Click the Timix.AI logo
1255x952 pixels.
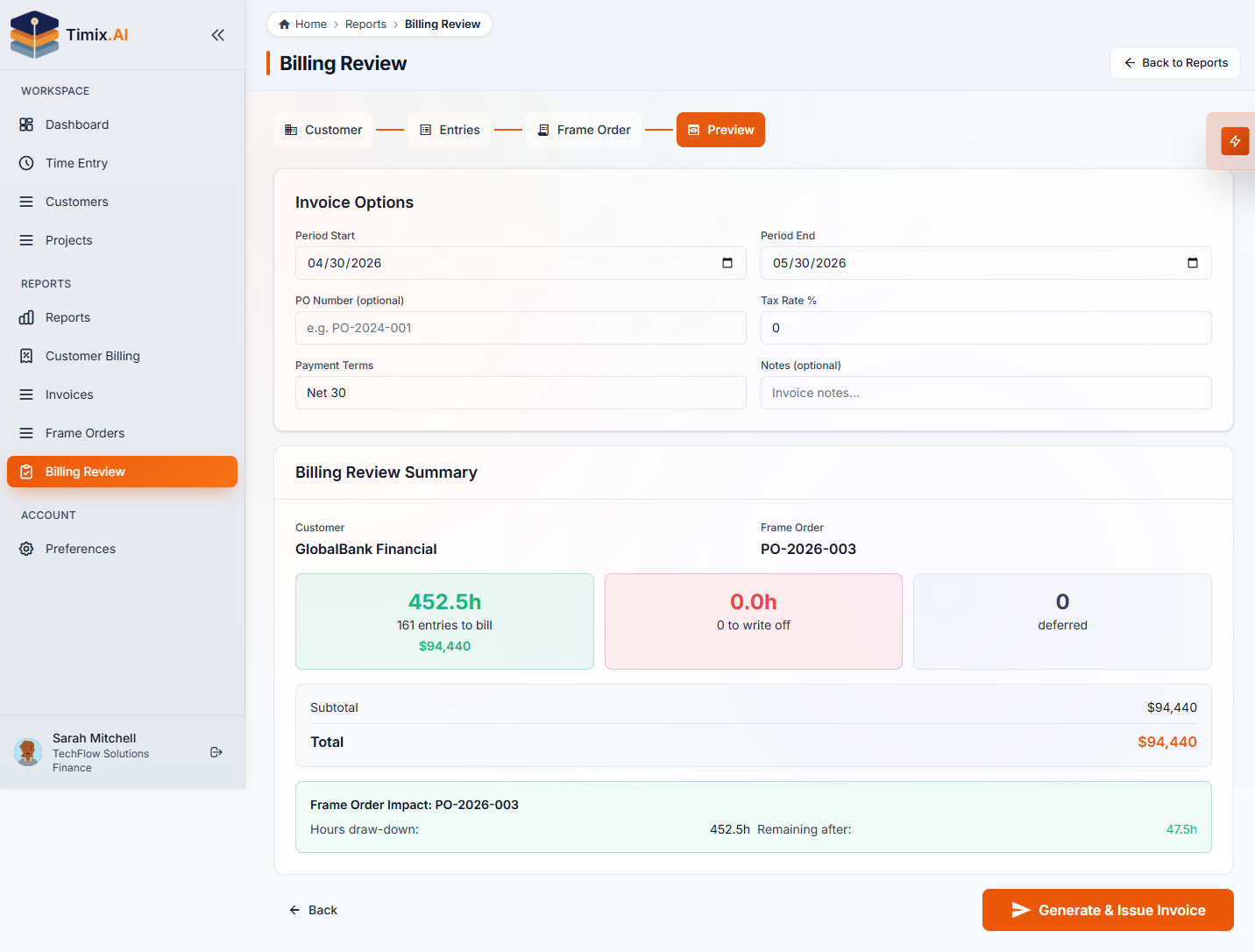[x=69, y=35]
